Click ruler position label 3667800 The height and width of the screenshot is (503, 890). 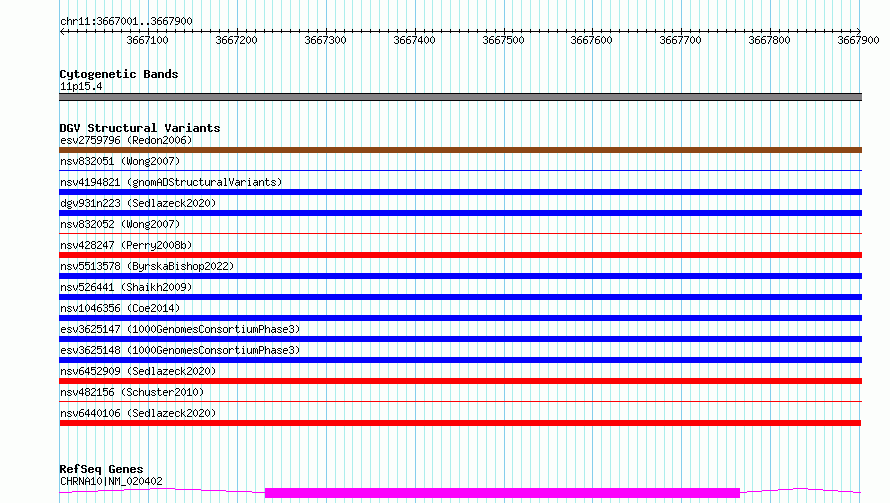[769, 40]
